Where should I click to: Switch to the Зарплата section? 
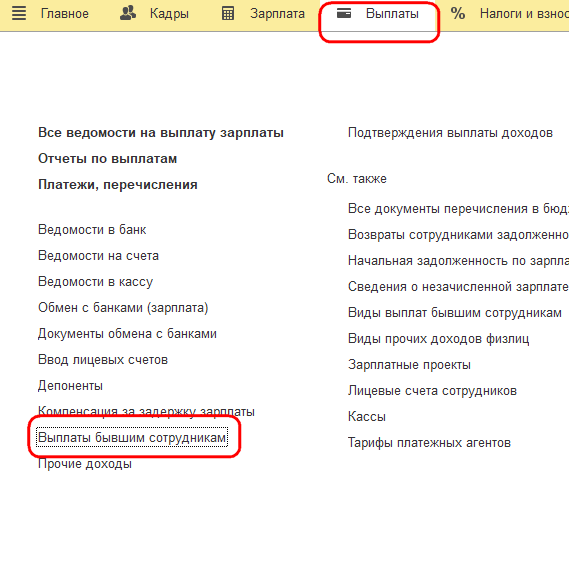277,14
